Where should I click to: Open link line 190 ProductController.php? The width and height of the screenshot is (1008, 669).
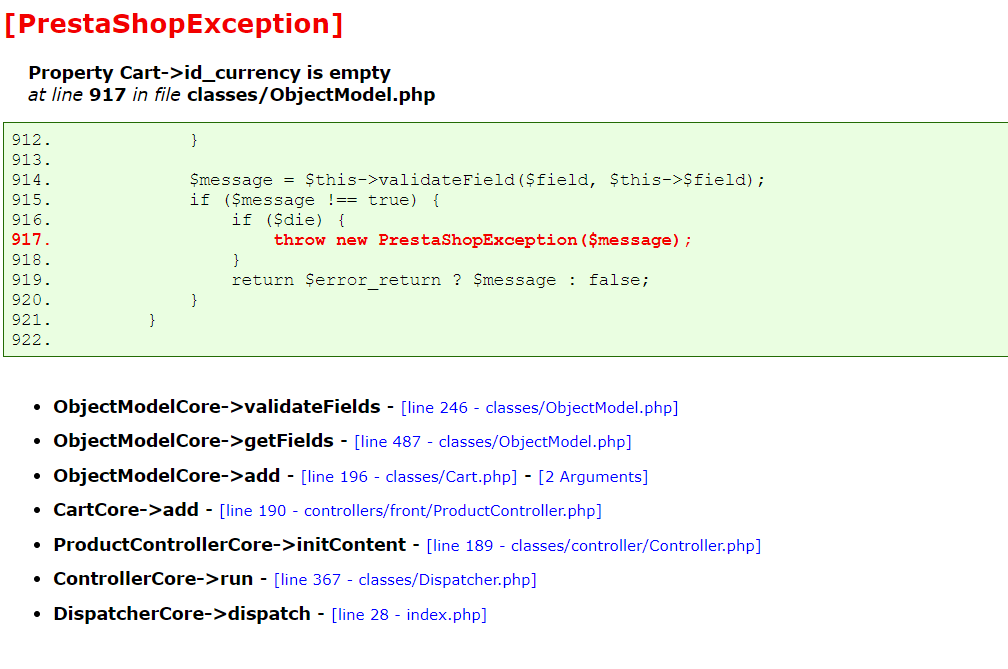pyautogui.click(x=410, y=510)
